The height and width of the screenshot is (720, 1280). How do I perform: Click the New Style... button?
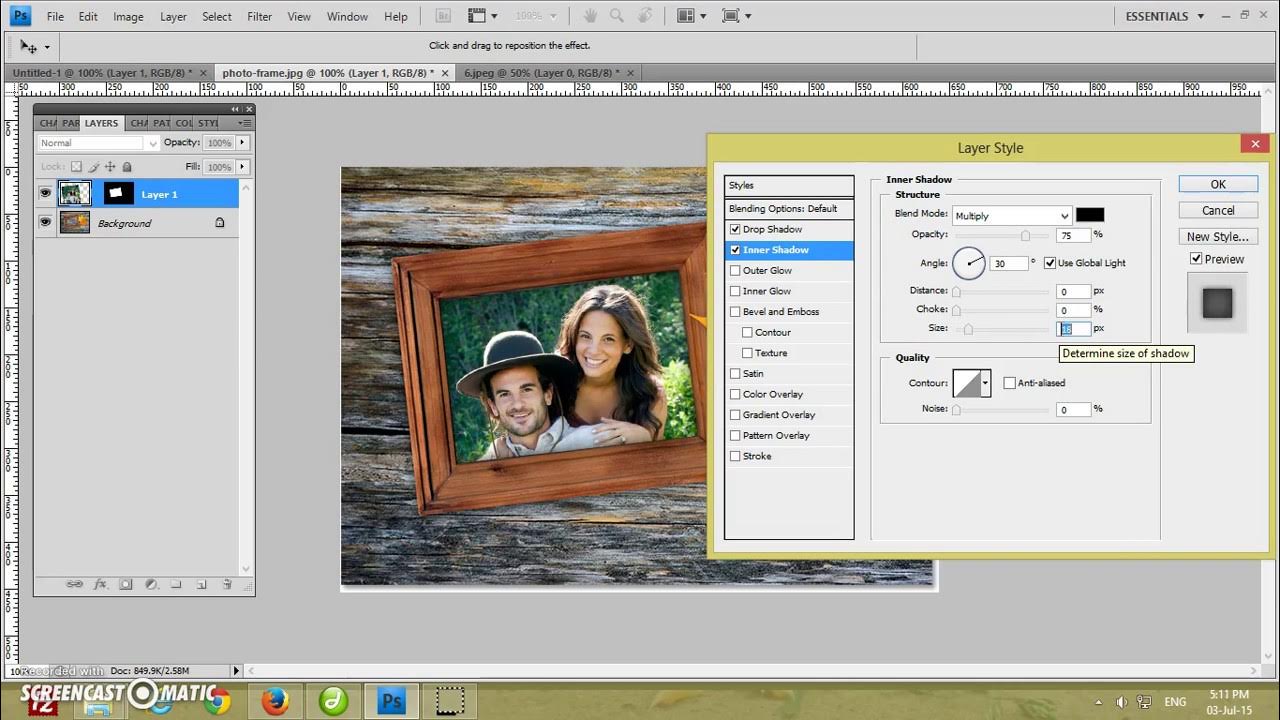click(1218, 237)
